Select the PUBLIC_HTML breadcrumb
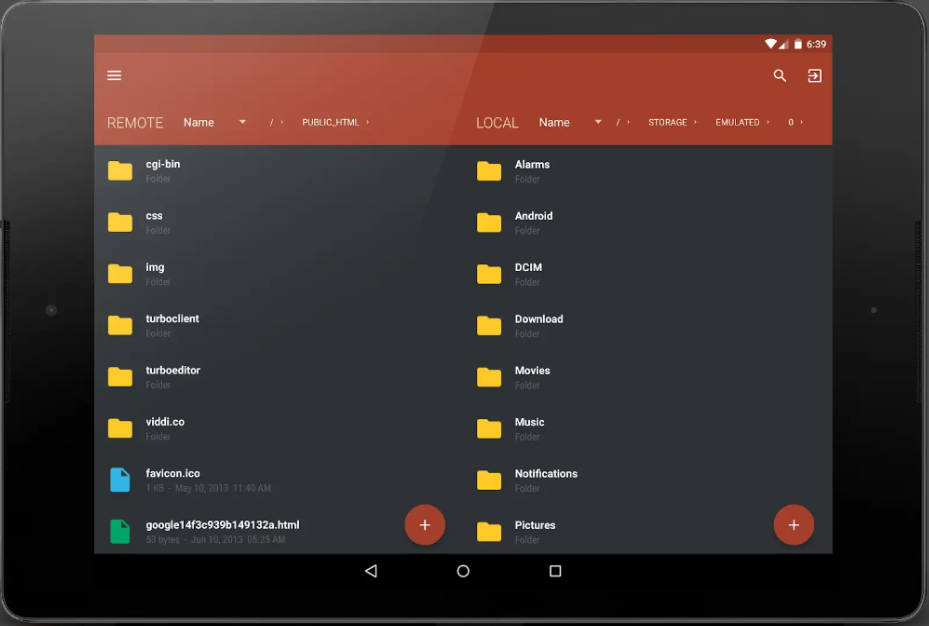Image resolution: width=929 pixels, height=626 pixels. point(330,122)
